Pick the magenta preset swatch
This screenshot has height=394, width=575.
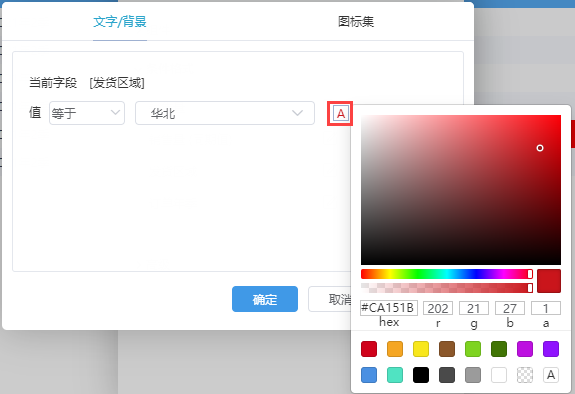[525, 349]
